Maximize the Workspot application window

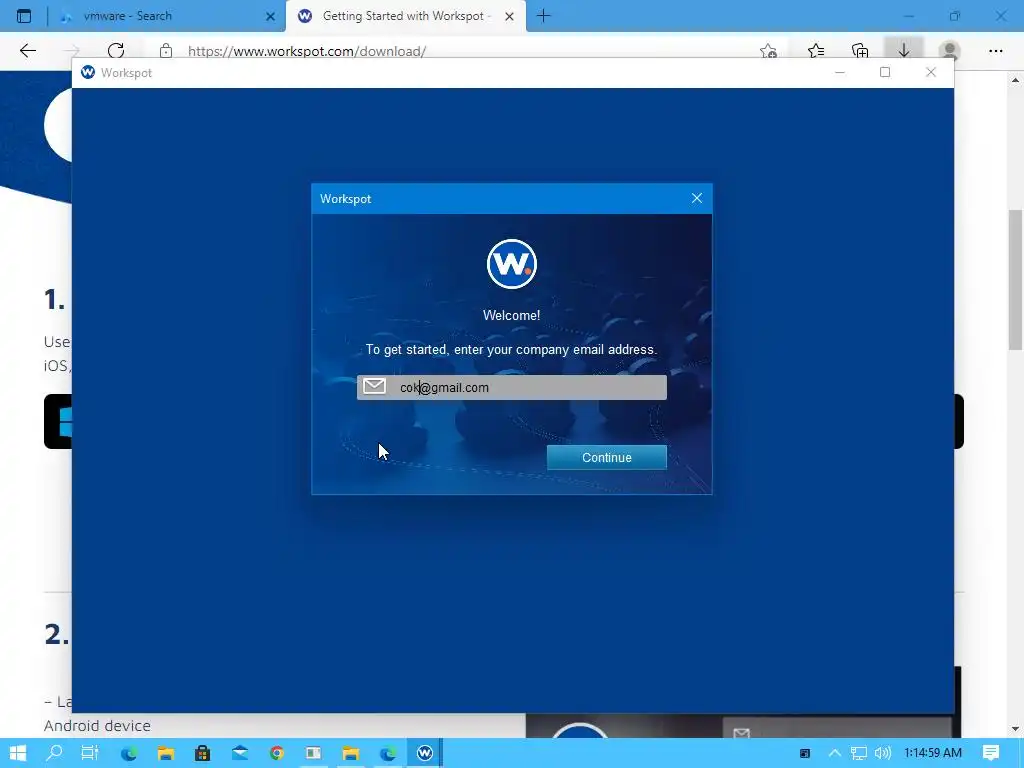click(885, 72)
